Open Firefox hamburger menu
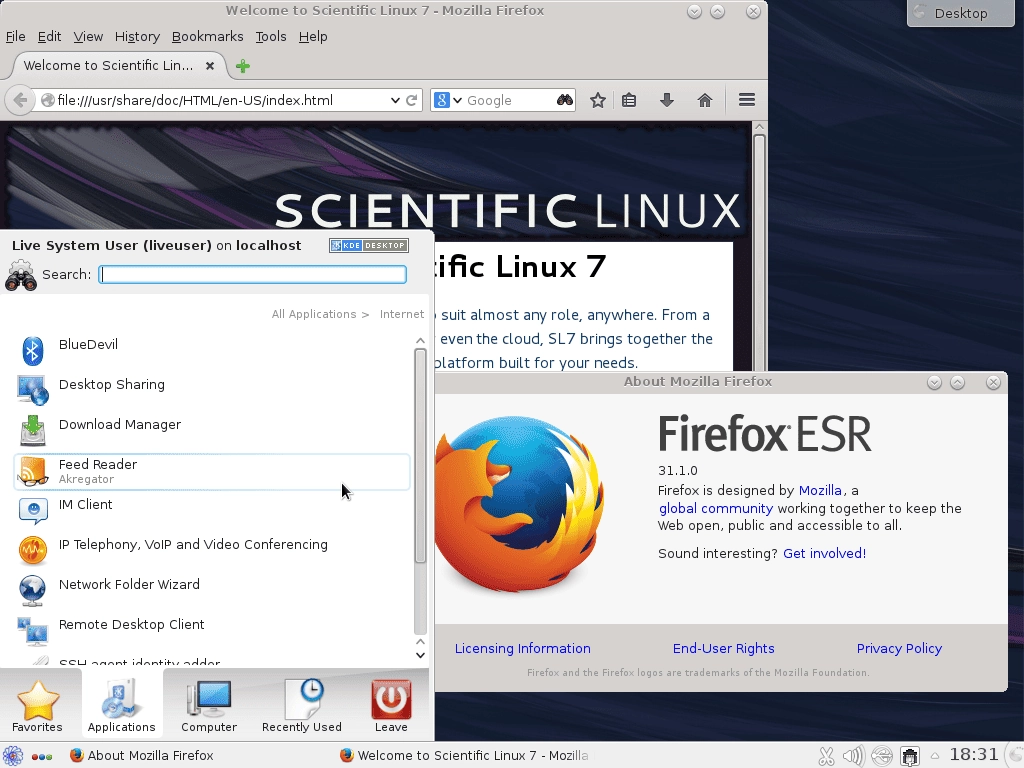The image size is (1024, 768). 747,100
